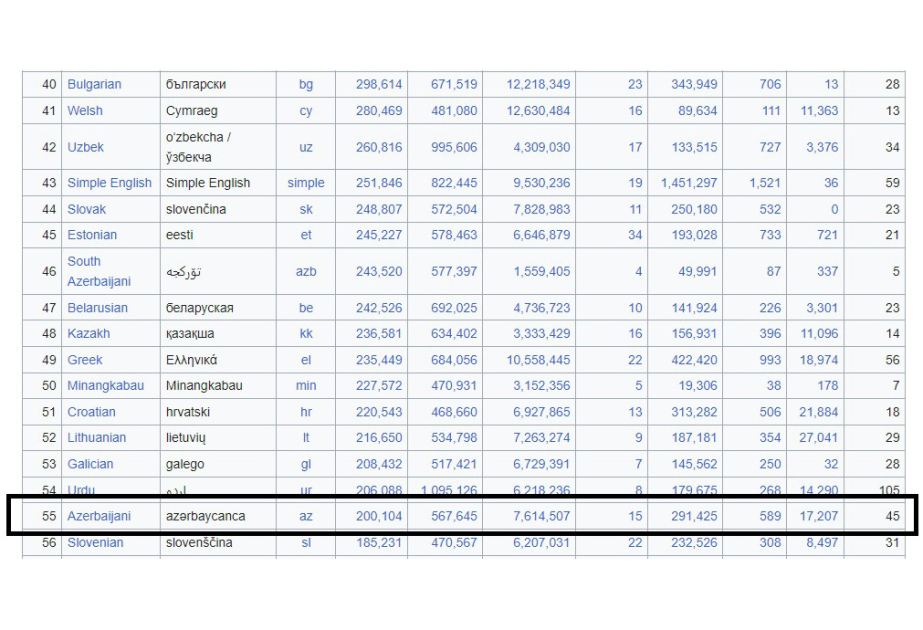Open Azerbaijani article count 200,104
Viewport: 923px width, 630px height.
click(x=379, y=516)
